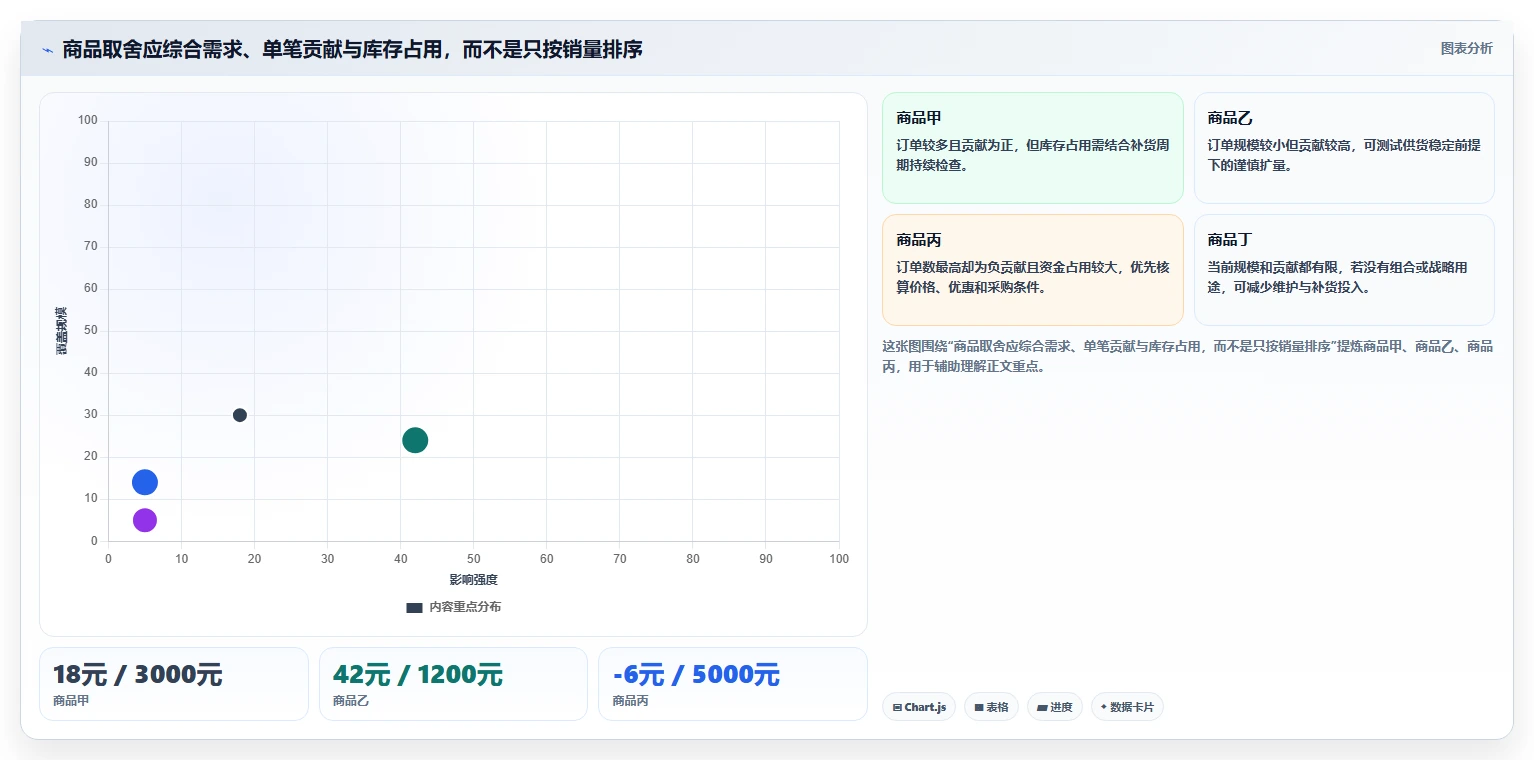Viewport: 1534px width, 760px height.
Task: Click the 覆盖规模 y-axis label
Action: pyautogui.click(x=62, y=331)
